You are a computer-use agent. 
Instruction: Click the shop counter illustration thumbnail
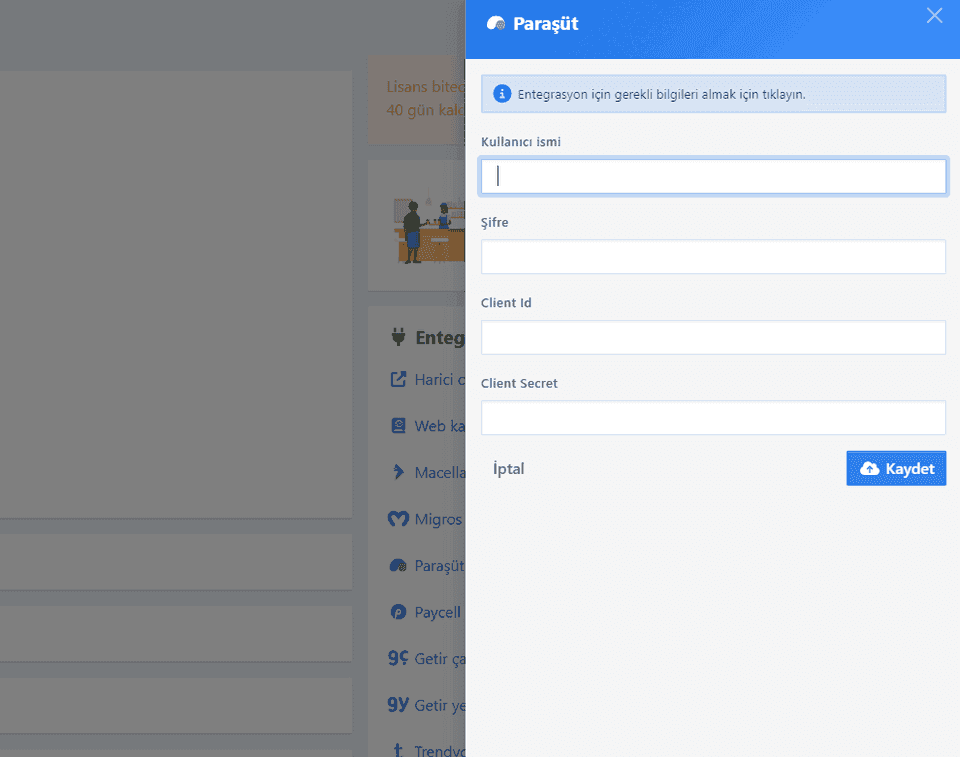click(x=429, y=227)
